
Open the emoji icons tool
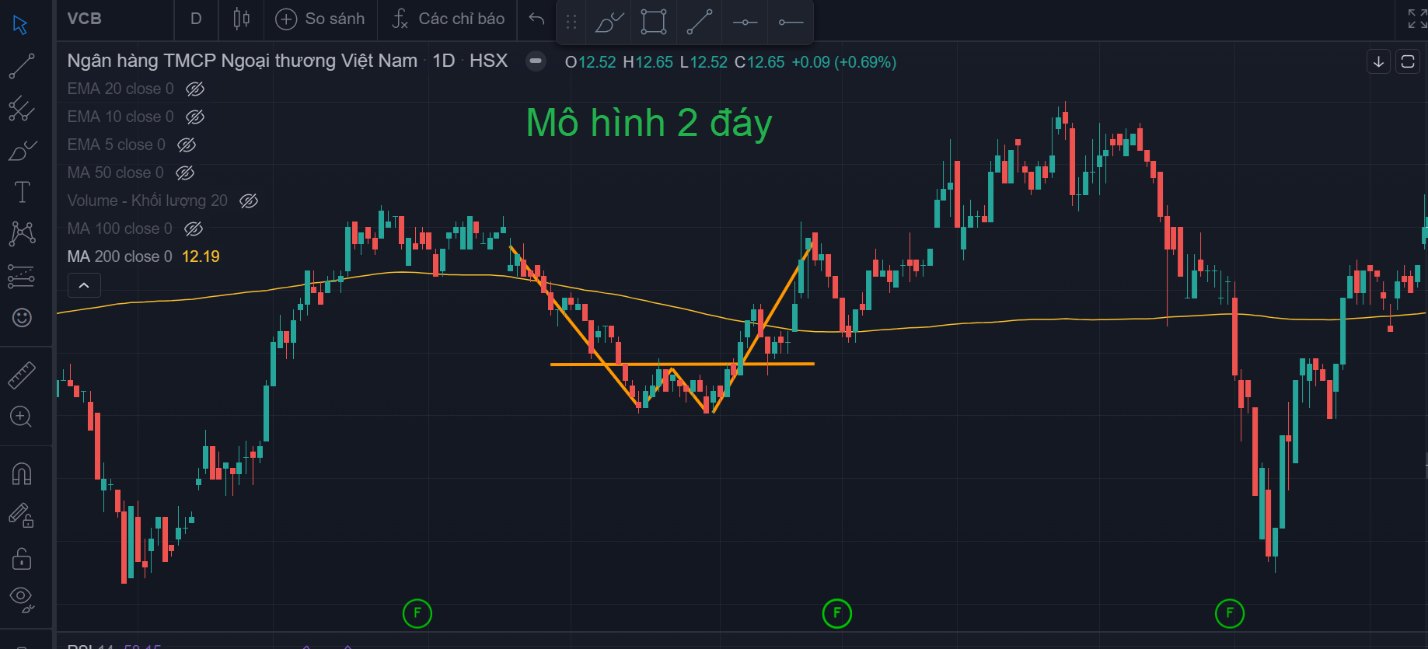pos(21,317)
